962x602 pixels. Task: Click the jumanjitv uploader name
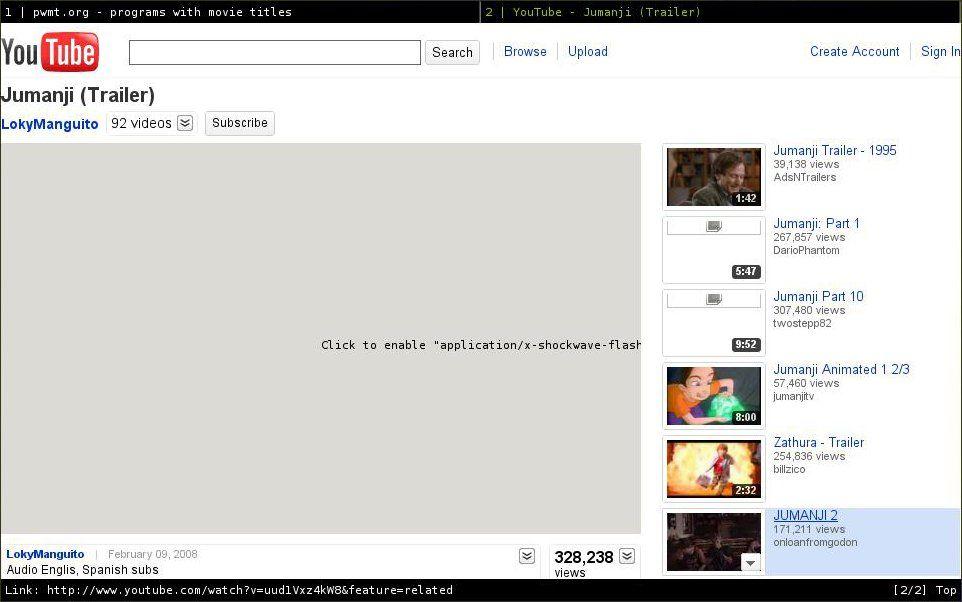[x=793, y=396]
